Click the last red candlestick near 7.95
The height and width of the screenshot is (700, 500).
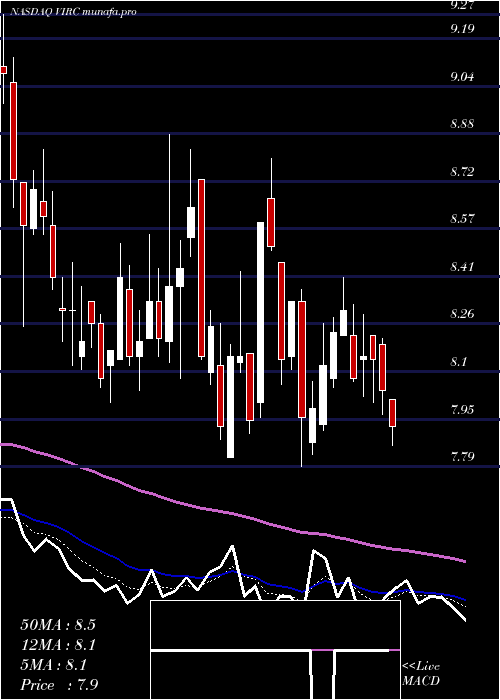pos(393,413)
